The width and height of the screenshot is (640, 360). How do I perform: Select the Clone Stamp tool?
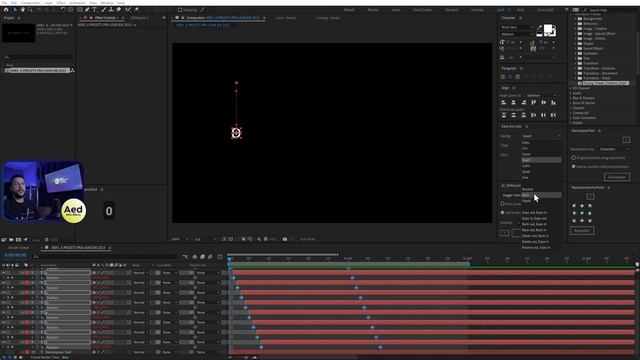[111, 9]
